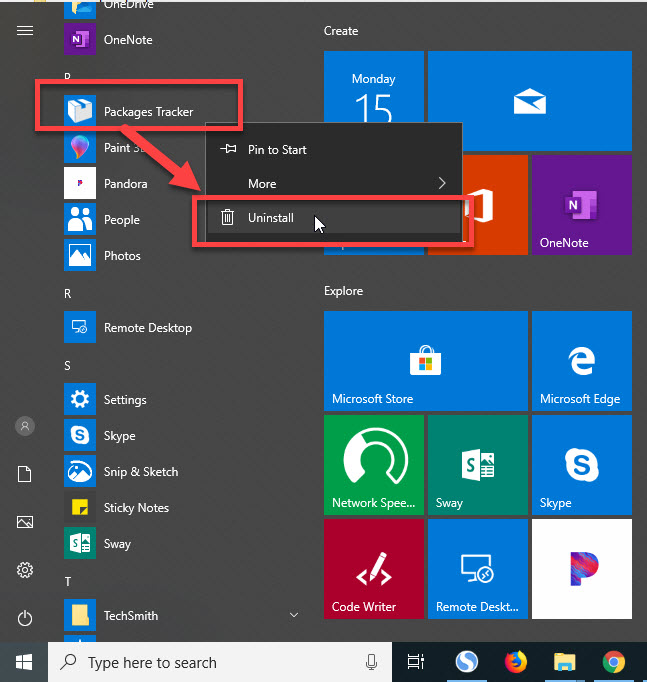Open the Code Writer tile

click(374, 569)
